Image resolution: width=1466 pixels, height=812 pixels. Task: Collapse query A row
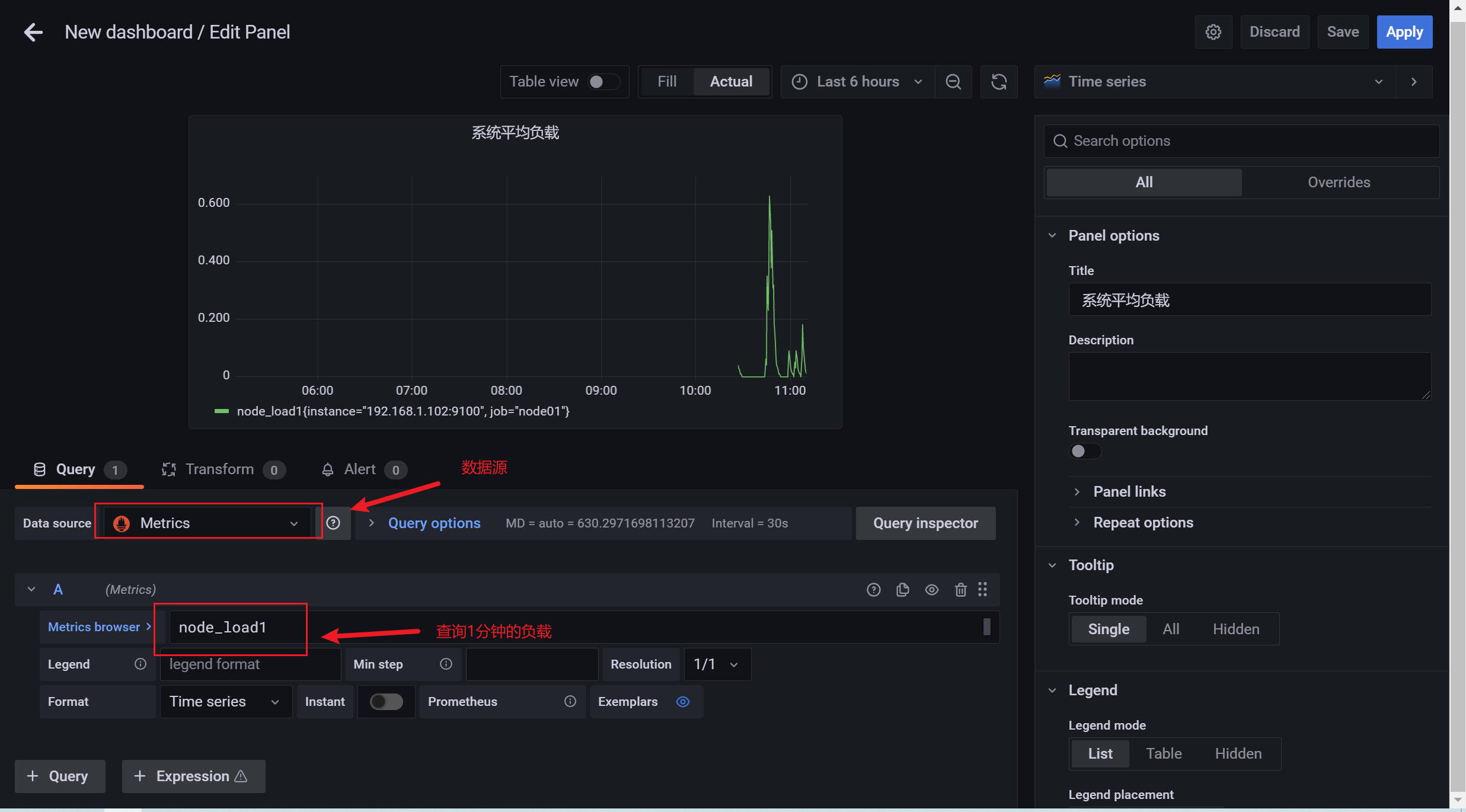(x=31, y=589)
